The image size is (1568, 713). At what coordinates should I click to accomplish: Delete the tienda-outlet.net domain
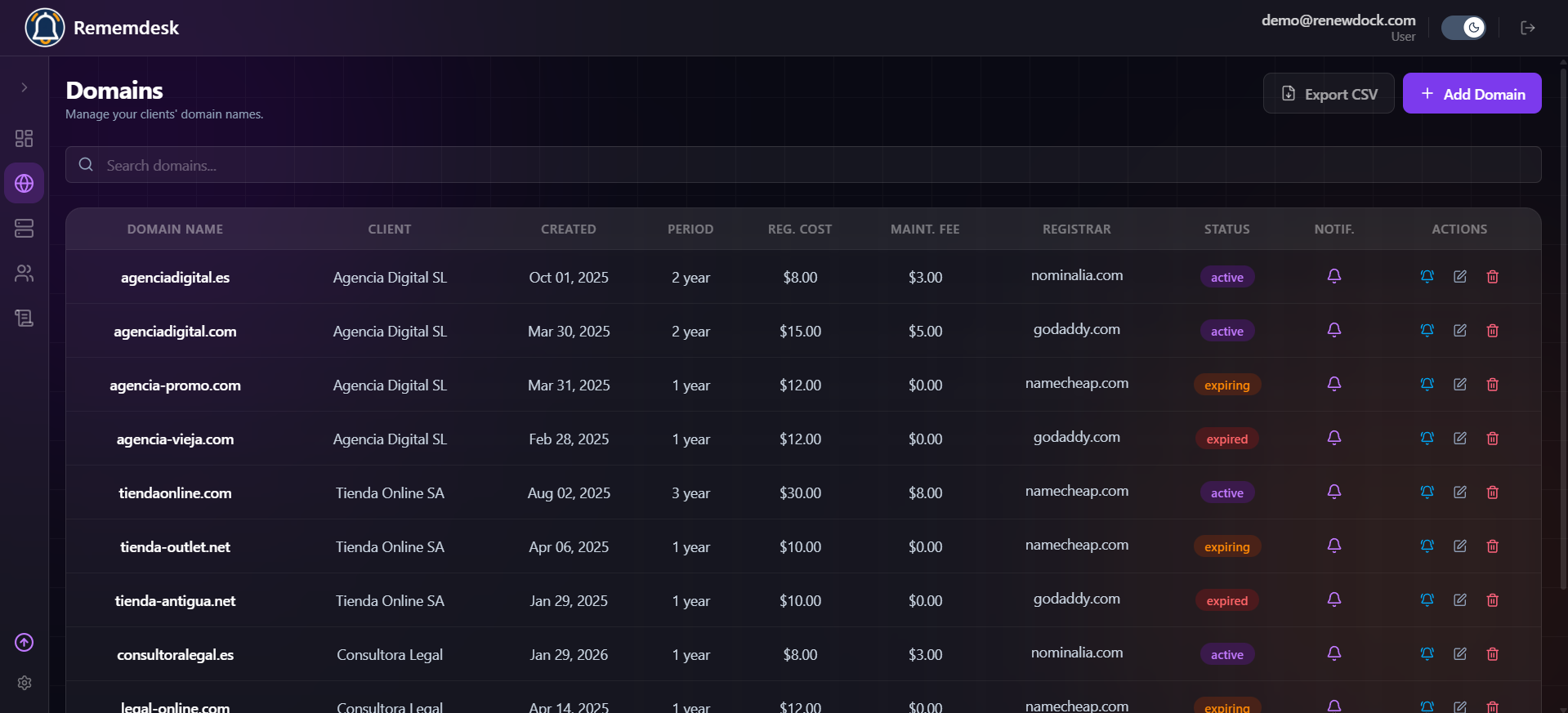point(1493,546)
